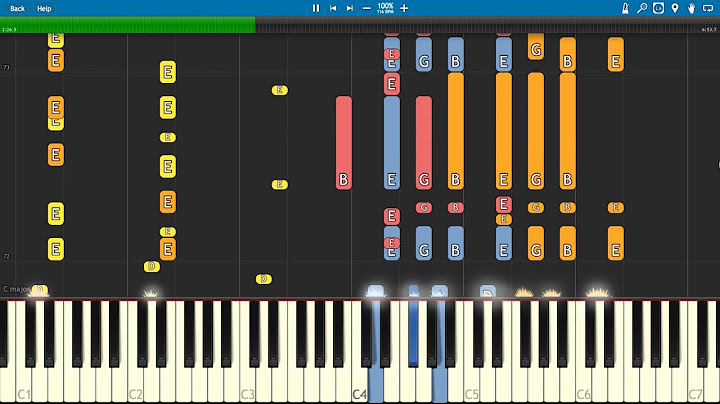The height and width of the screenshot is (404, 720).
Task: Select the long orange G note bar
Action: point(536,131)
